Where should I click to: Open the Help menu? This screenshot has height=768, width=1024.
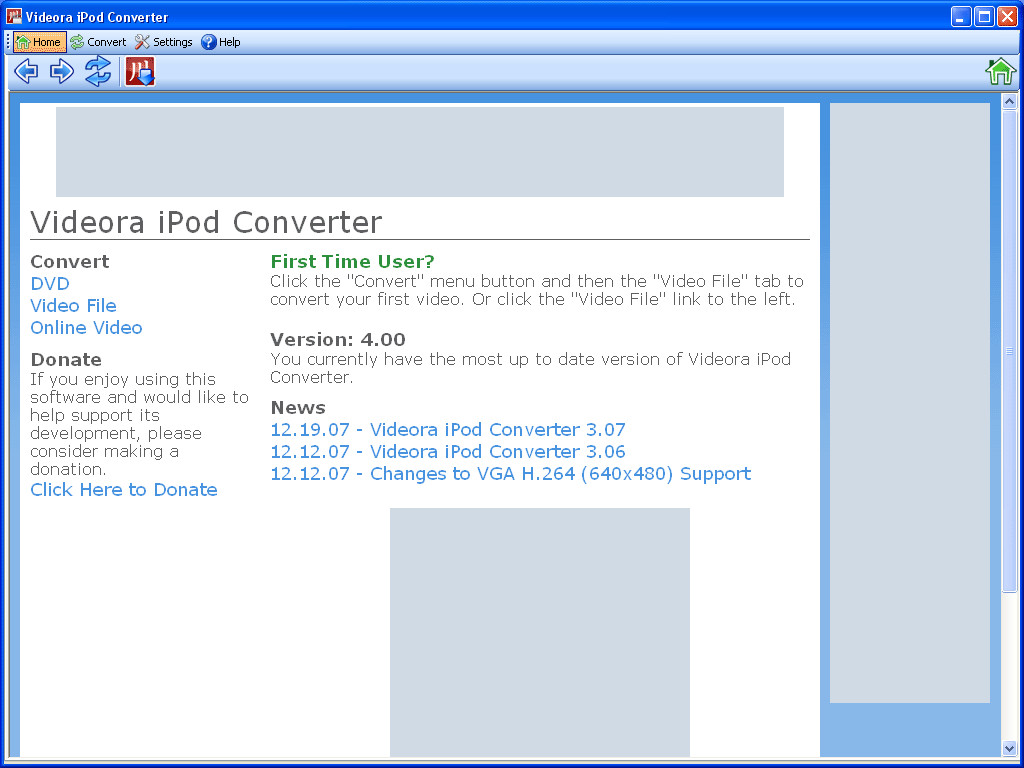pos(221,42)
